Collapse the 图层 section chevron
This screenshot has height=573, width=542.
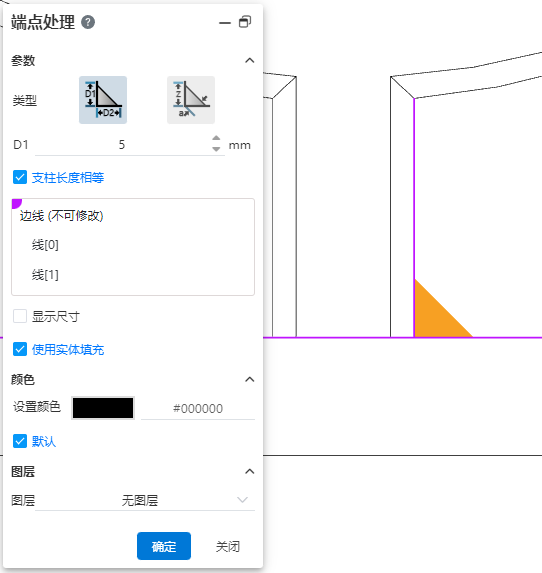[x=250, y=471]
